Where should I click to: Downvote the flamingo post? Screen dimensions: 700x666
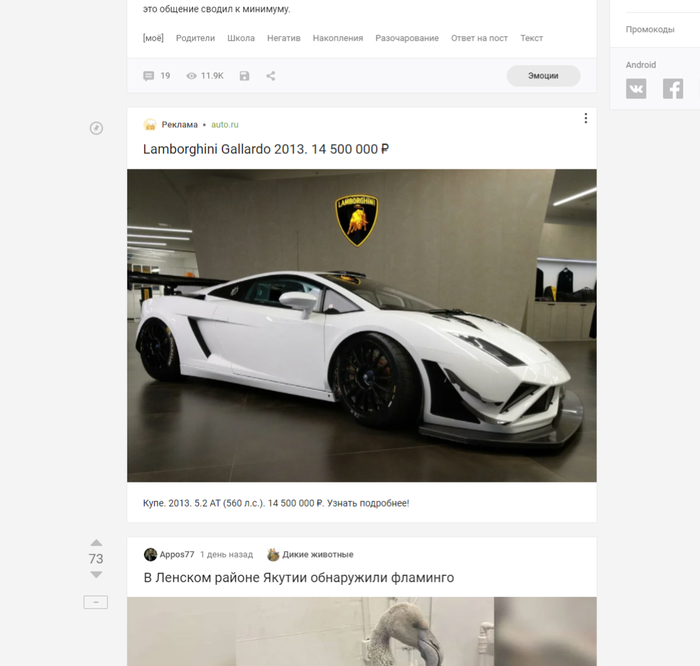96,574
